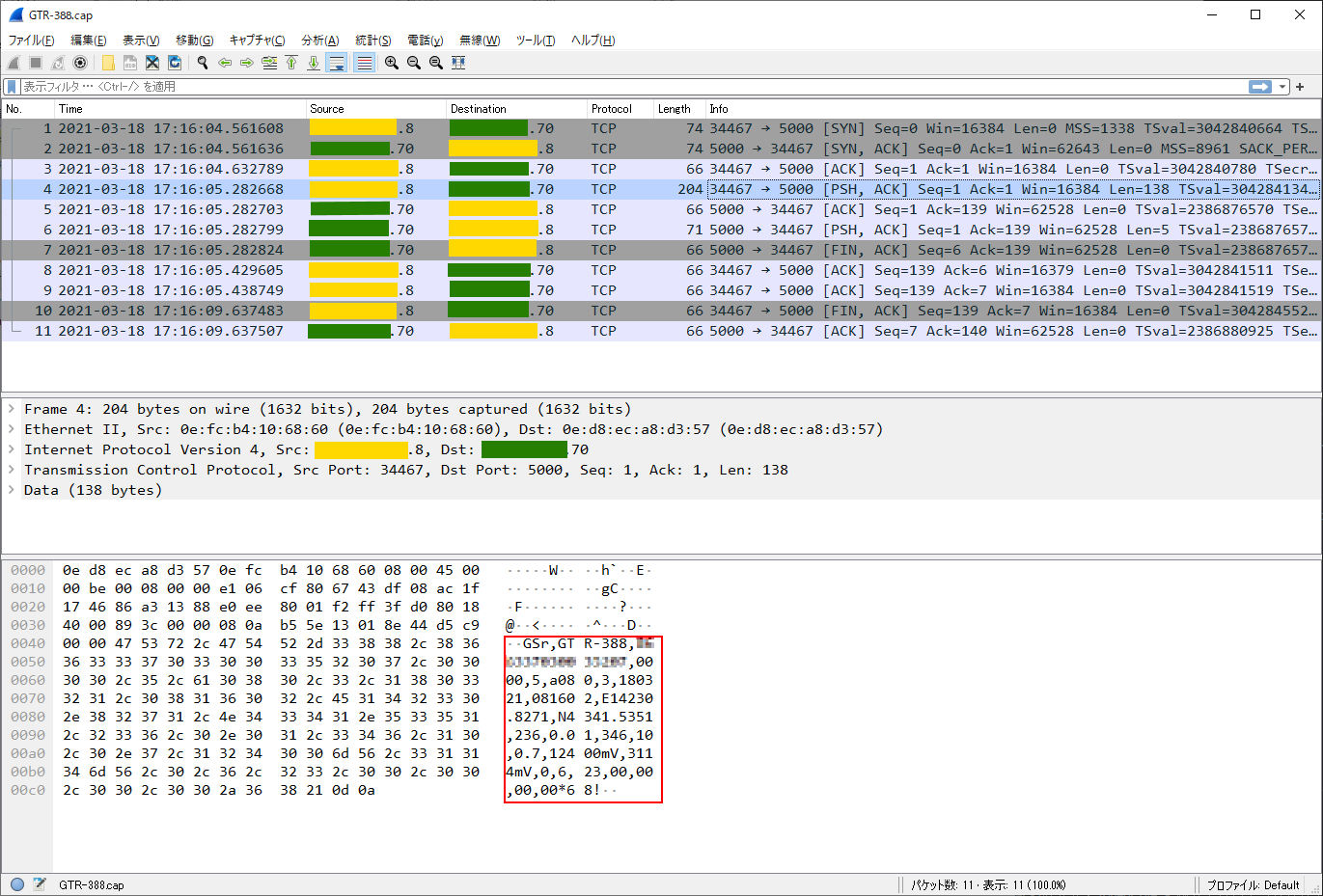Open the 表示(V) menu
Viewport: 1323px width, 896px height.
141,40
